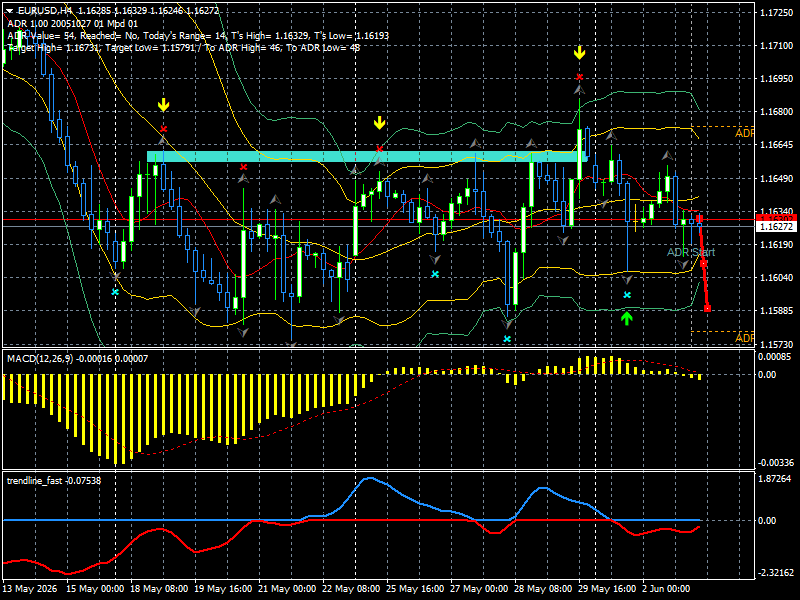Image resolution: width=800 pixels, height=600 pixels.
Task: Click the 'Target High= 1.16731' info line
Action: [x=184, y=48]
